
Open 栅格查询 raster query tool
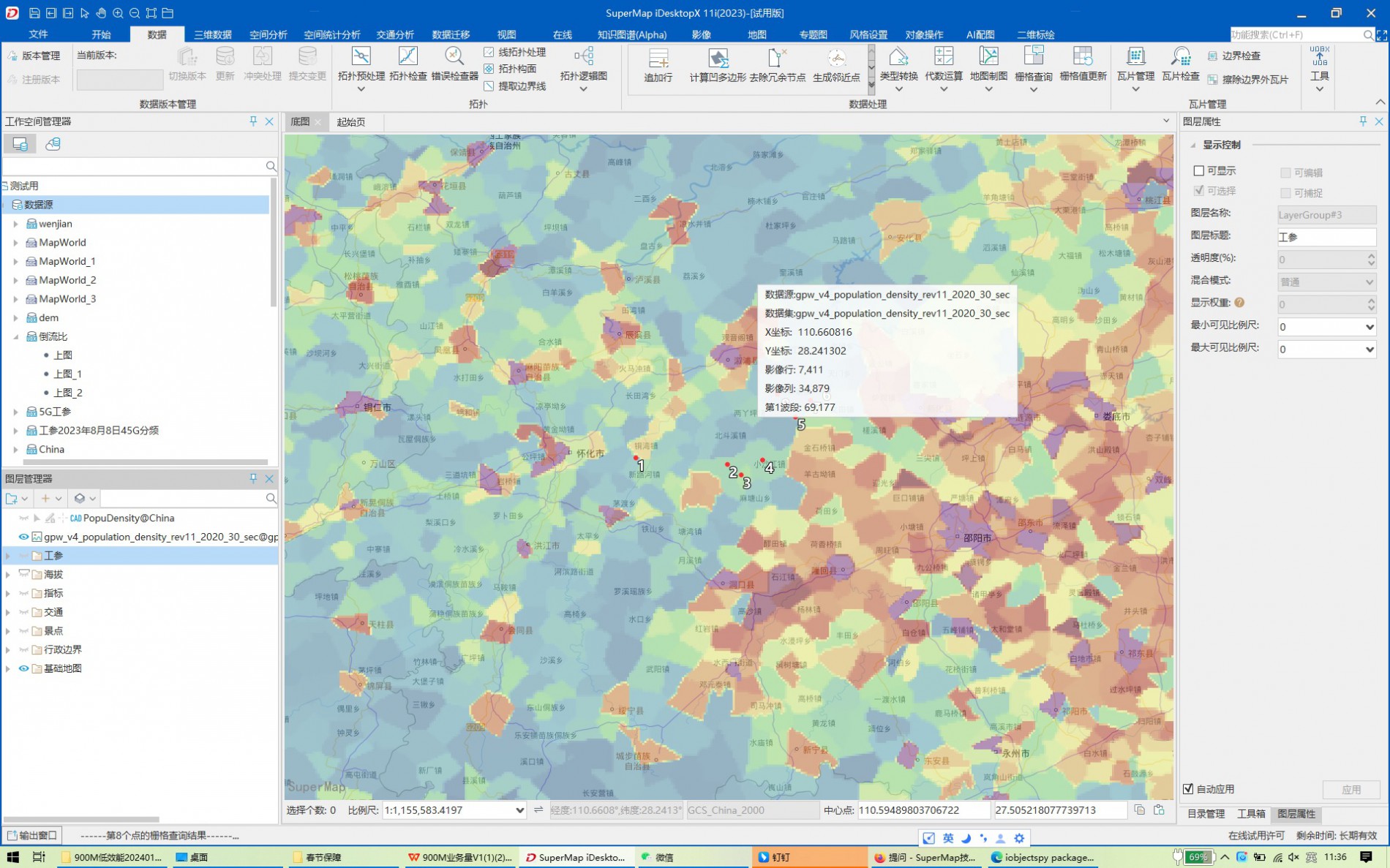click(1033, 68)
